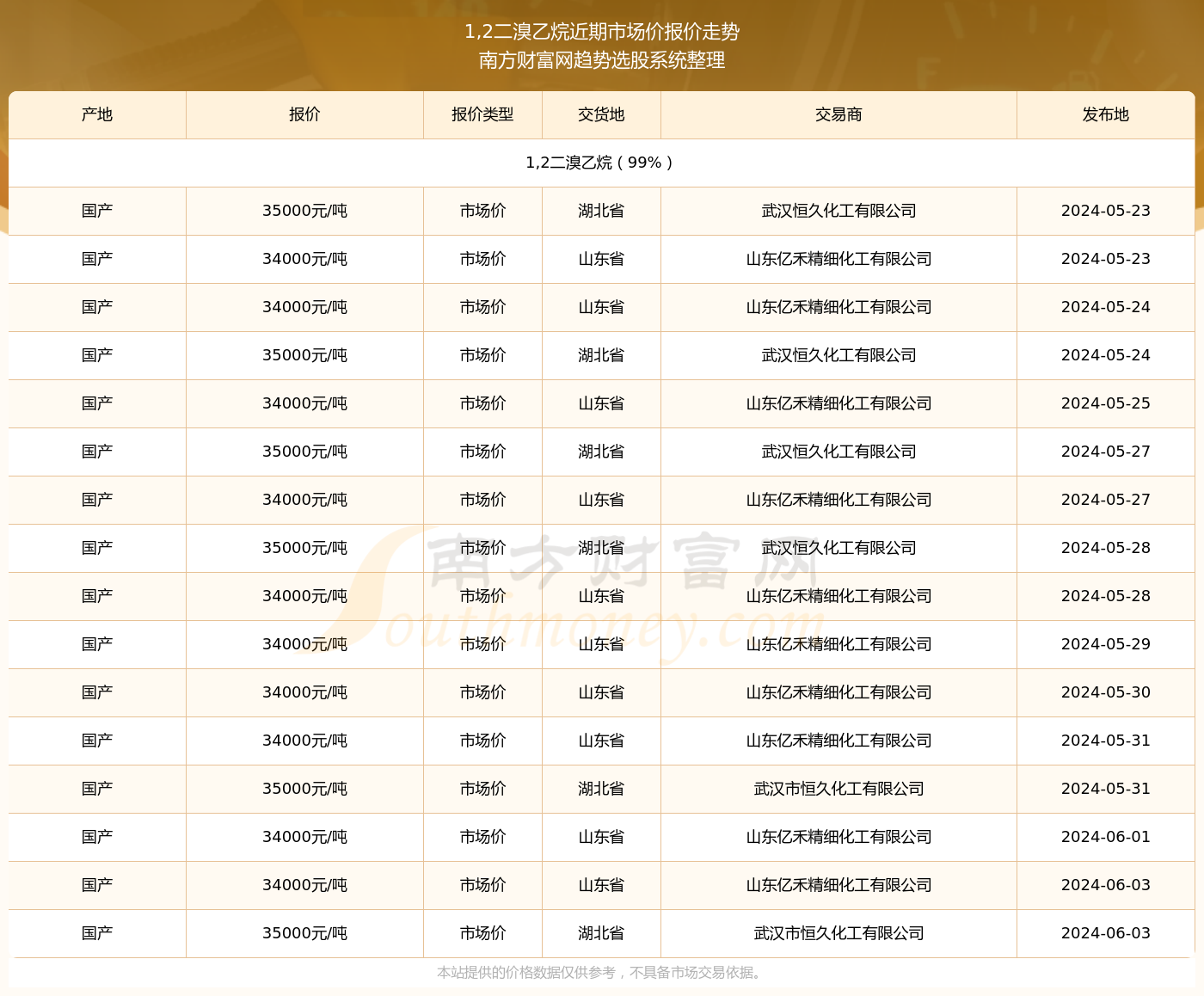
Task: Click 山东省 in the 2024-05-25 row
Action: 601,403
